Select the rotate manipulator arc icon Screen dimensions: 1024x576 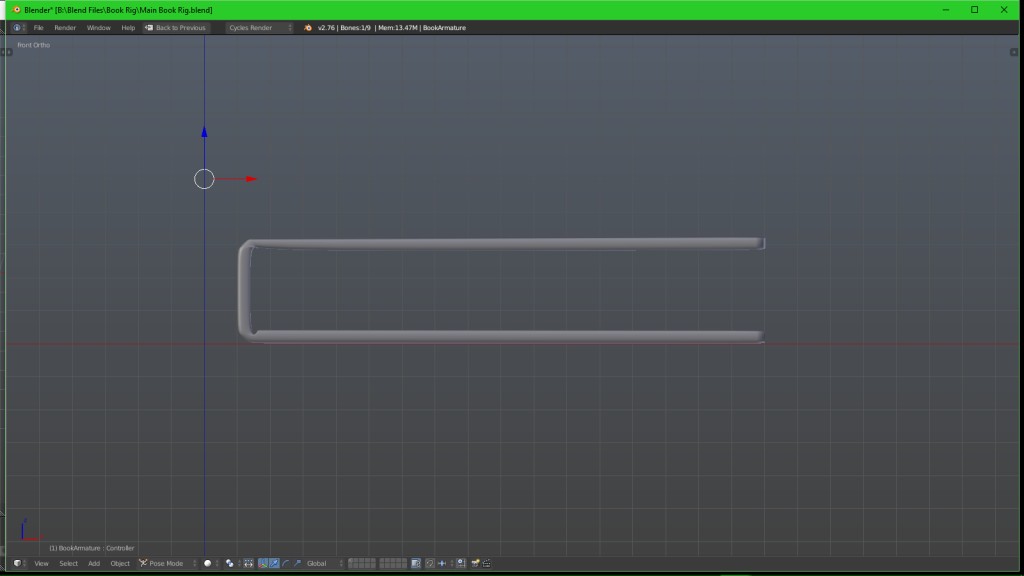pos(286,563)
